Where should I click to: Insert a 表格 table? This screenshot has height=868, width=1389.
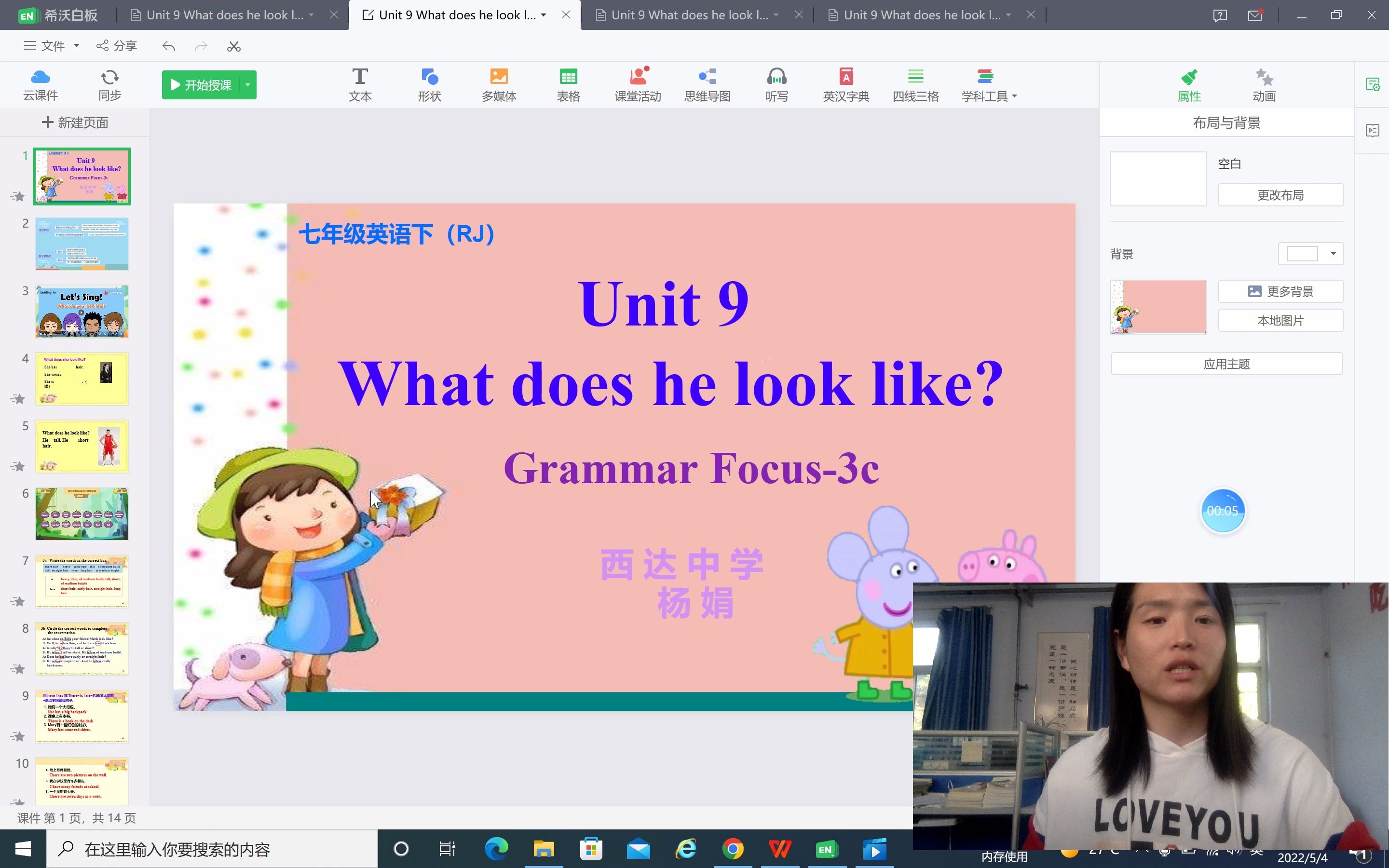point(568,84)
